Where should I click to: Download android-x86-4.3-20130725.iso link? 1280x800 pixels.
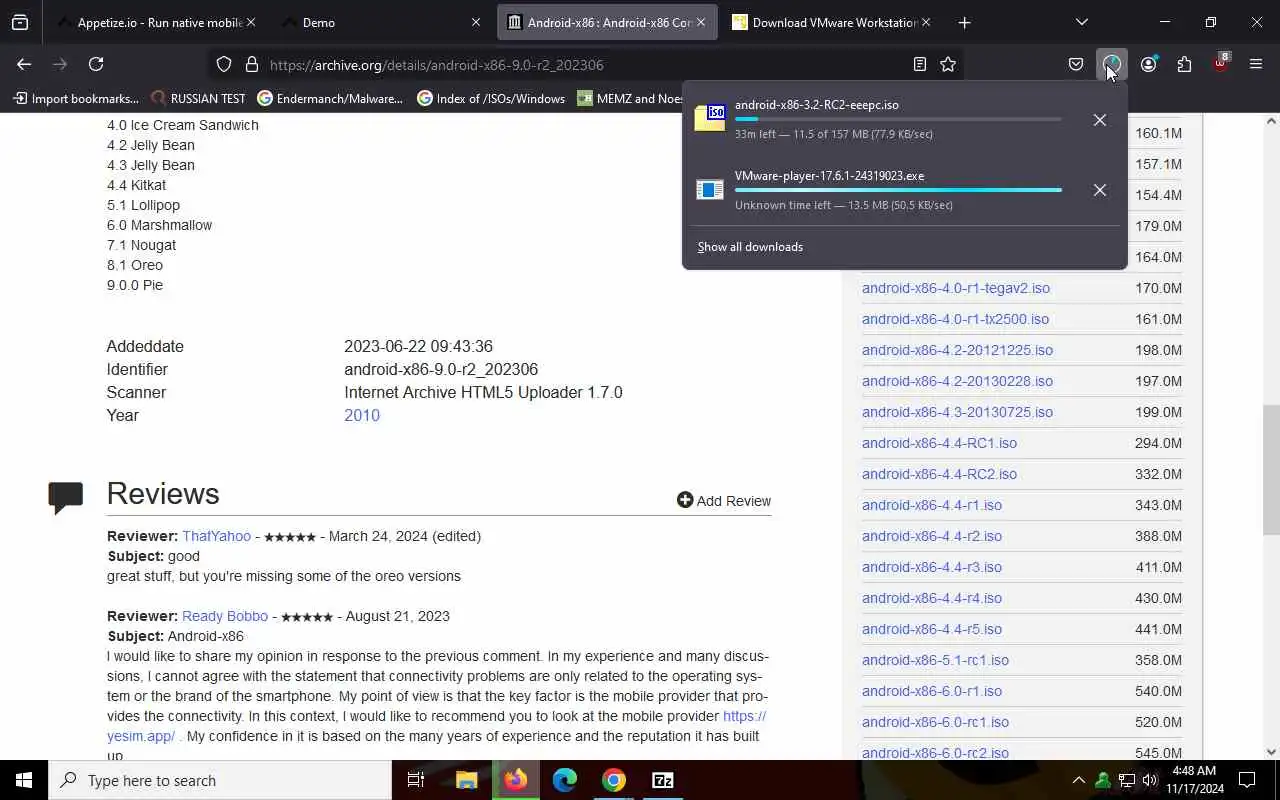tap(957, 412)
